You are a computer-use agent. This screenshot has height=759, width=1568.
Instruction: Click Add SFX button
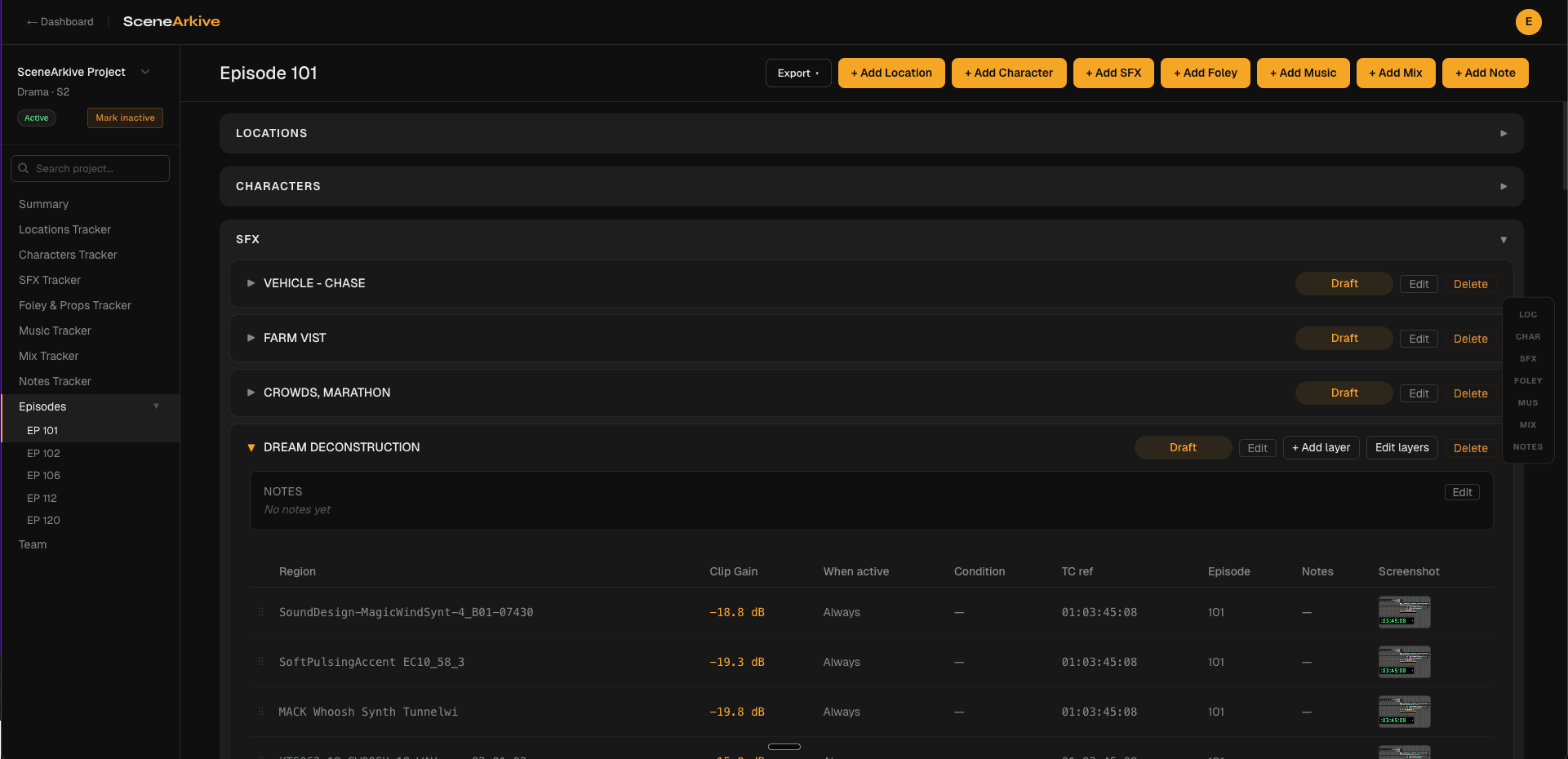point(1113,73)
